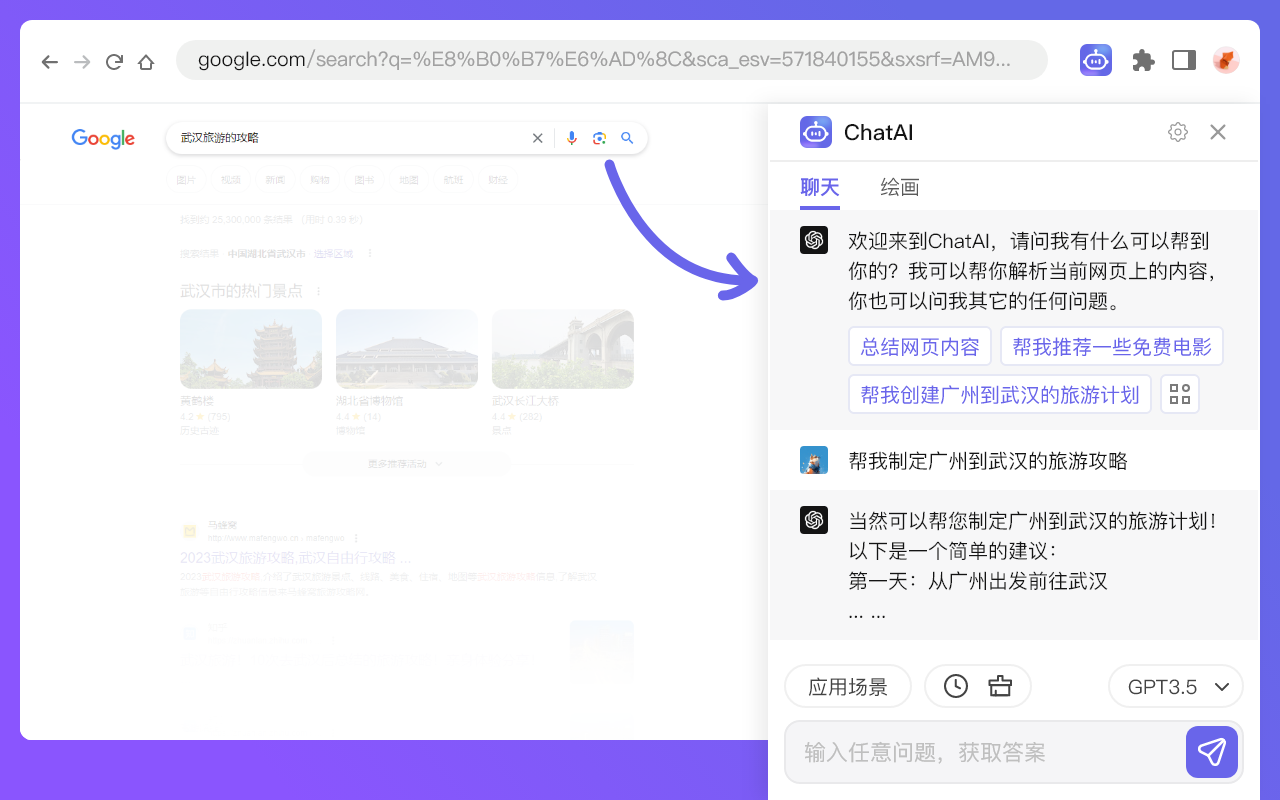Switch to the 绘画 tab
The height and width of the screenshot is (800, 1280).
pos(900,188)
